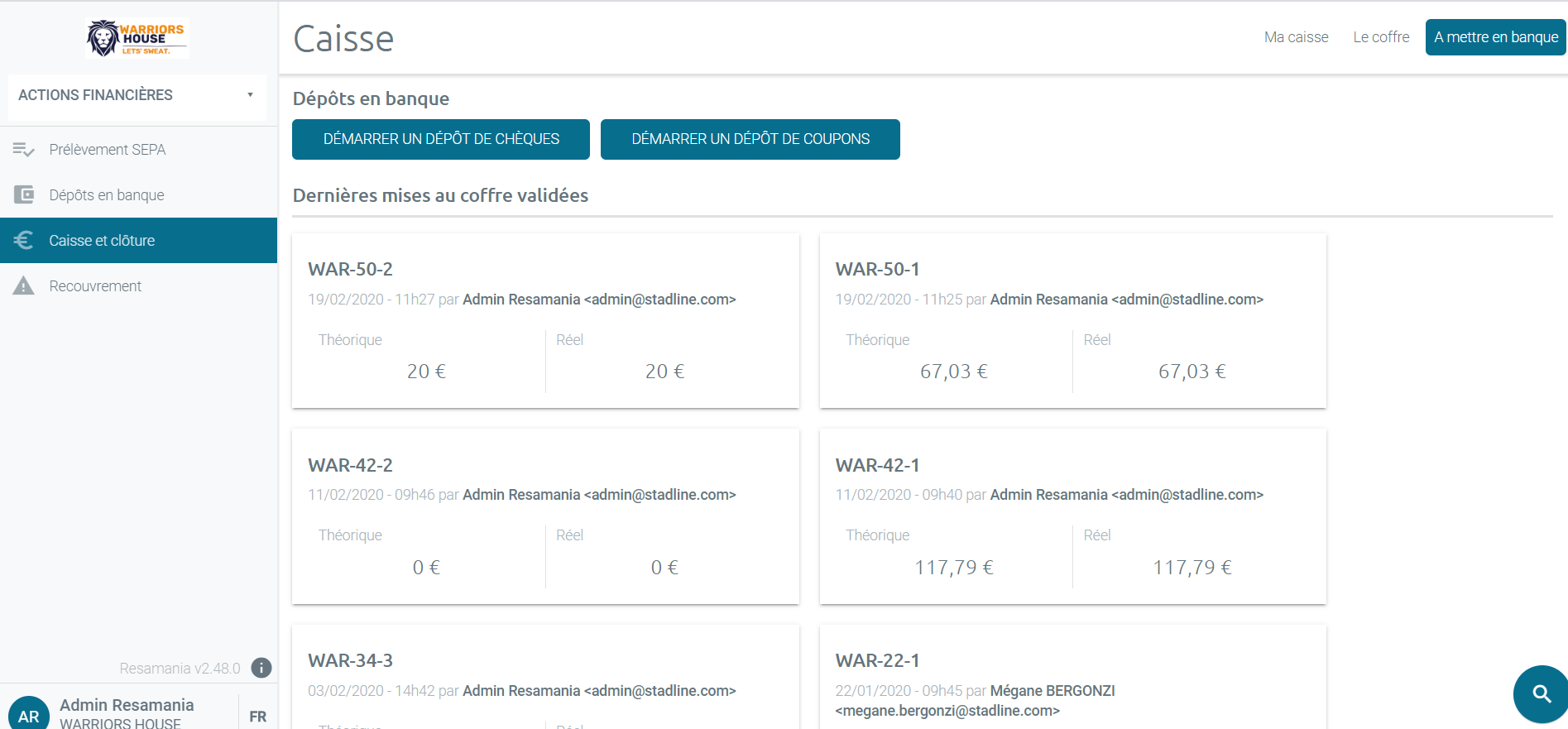The width and height of the screenshot is (1568, 729).
Task: Start a cheque deposit with DÉMARRER UN DÉPÔT DE CHÈQUES
Action: point(441,139)
